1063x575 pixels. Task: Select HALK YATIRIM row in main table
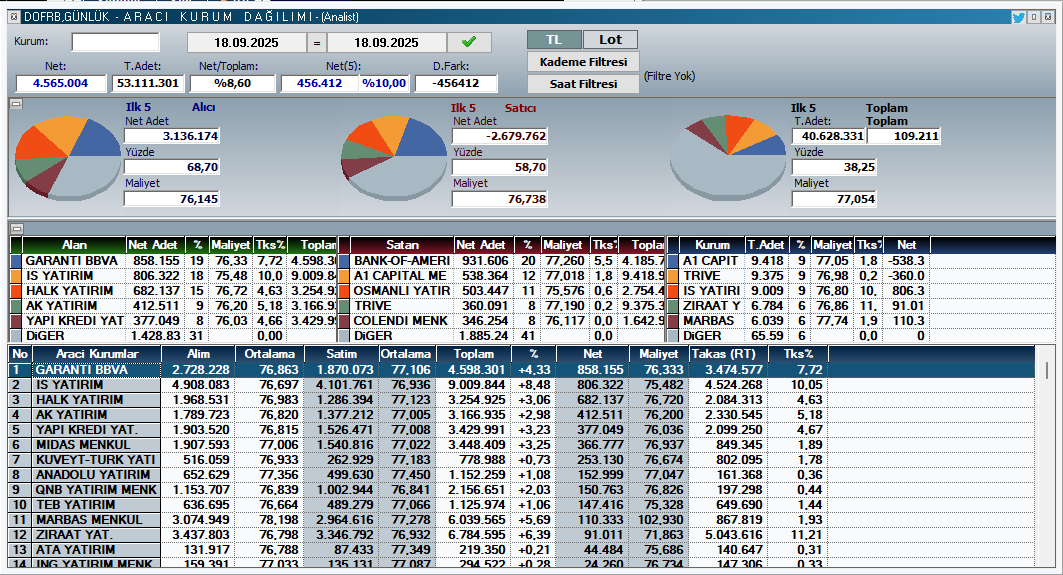521,399
